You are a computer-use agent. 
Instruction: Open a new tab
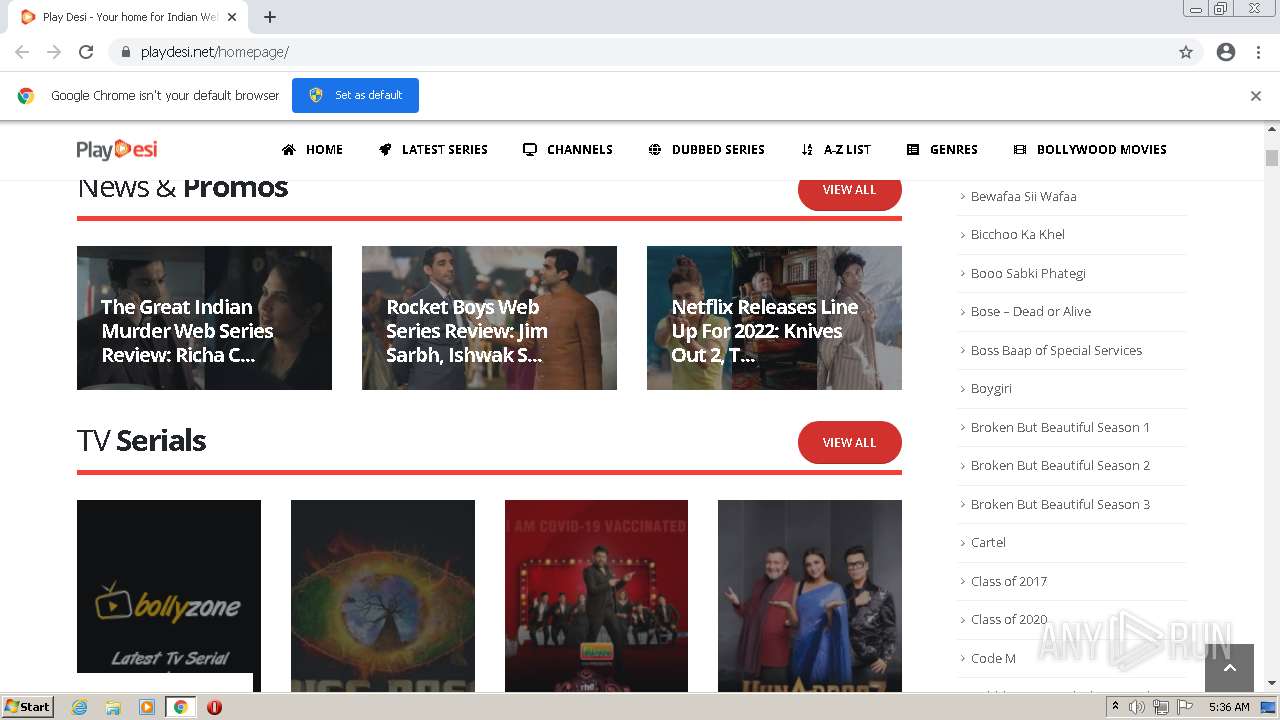coord(270,17)
